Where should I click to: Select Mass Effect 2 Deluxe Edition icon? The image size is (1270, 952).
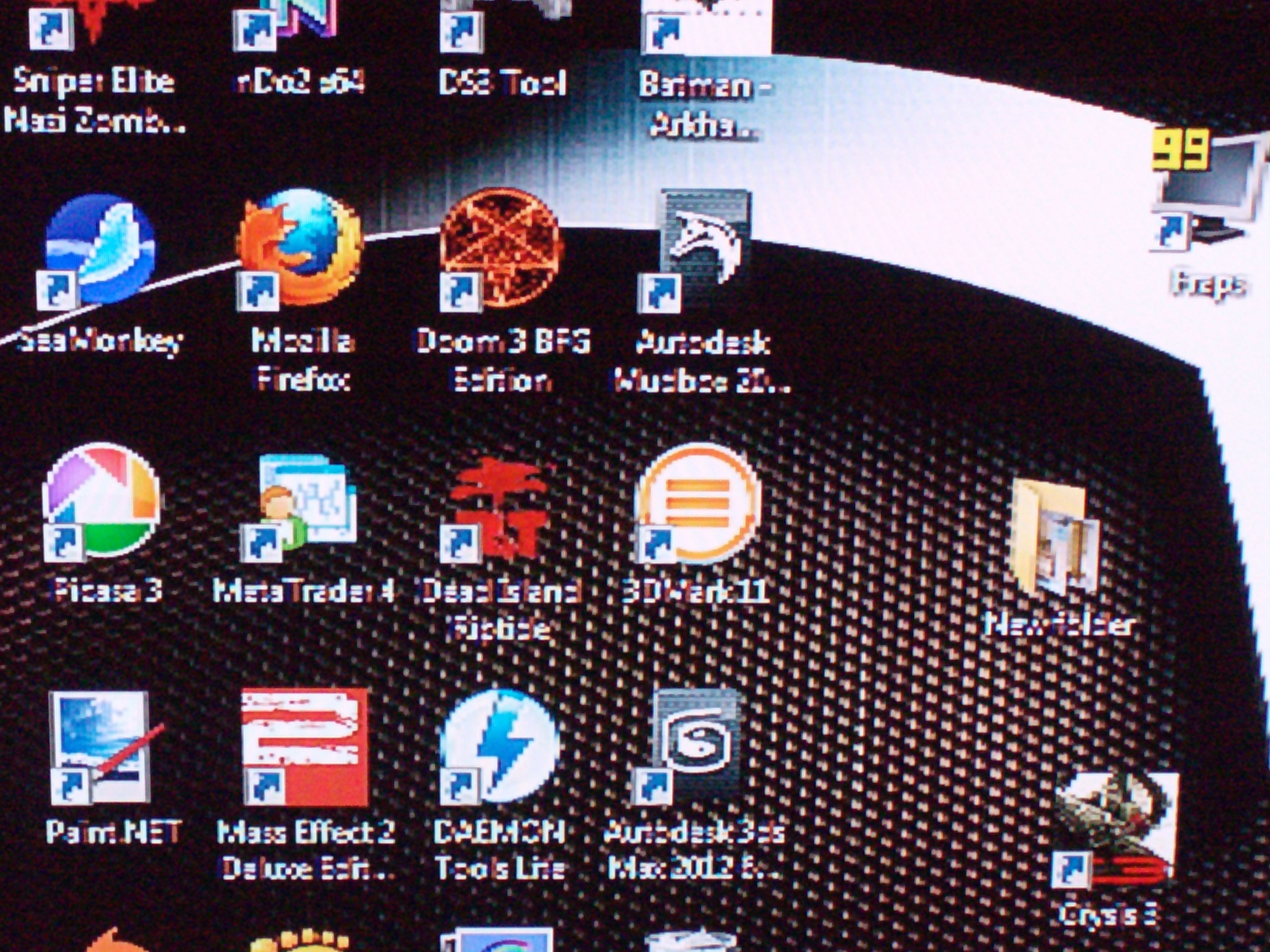304,748
